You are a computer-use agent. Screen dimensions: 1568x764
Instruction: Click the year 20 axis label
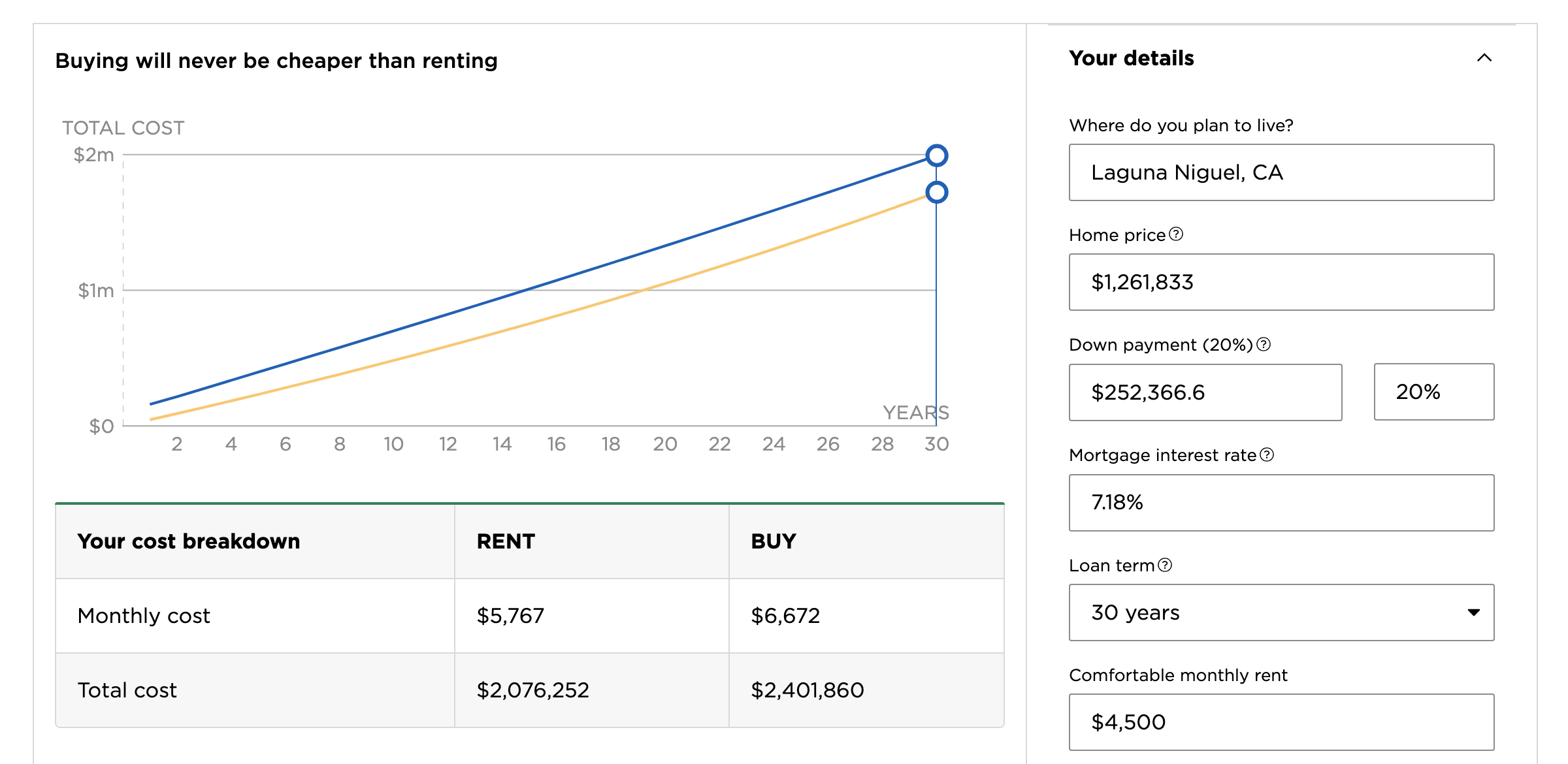(664, 445)
